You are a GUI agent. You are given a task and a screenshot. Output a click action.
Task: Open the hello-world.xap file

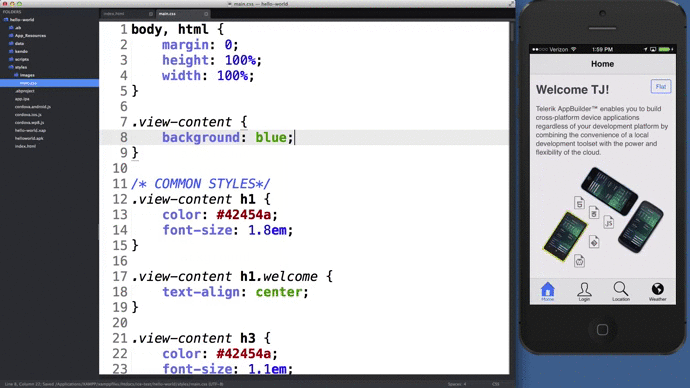[30, 131]
